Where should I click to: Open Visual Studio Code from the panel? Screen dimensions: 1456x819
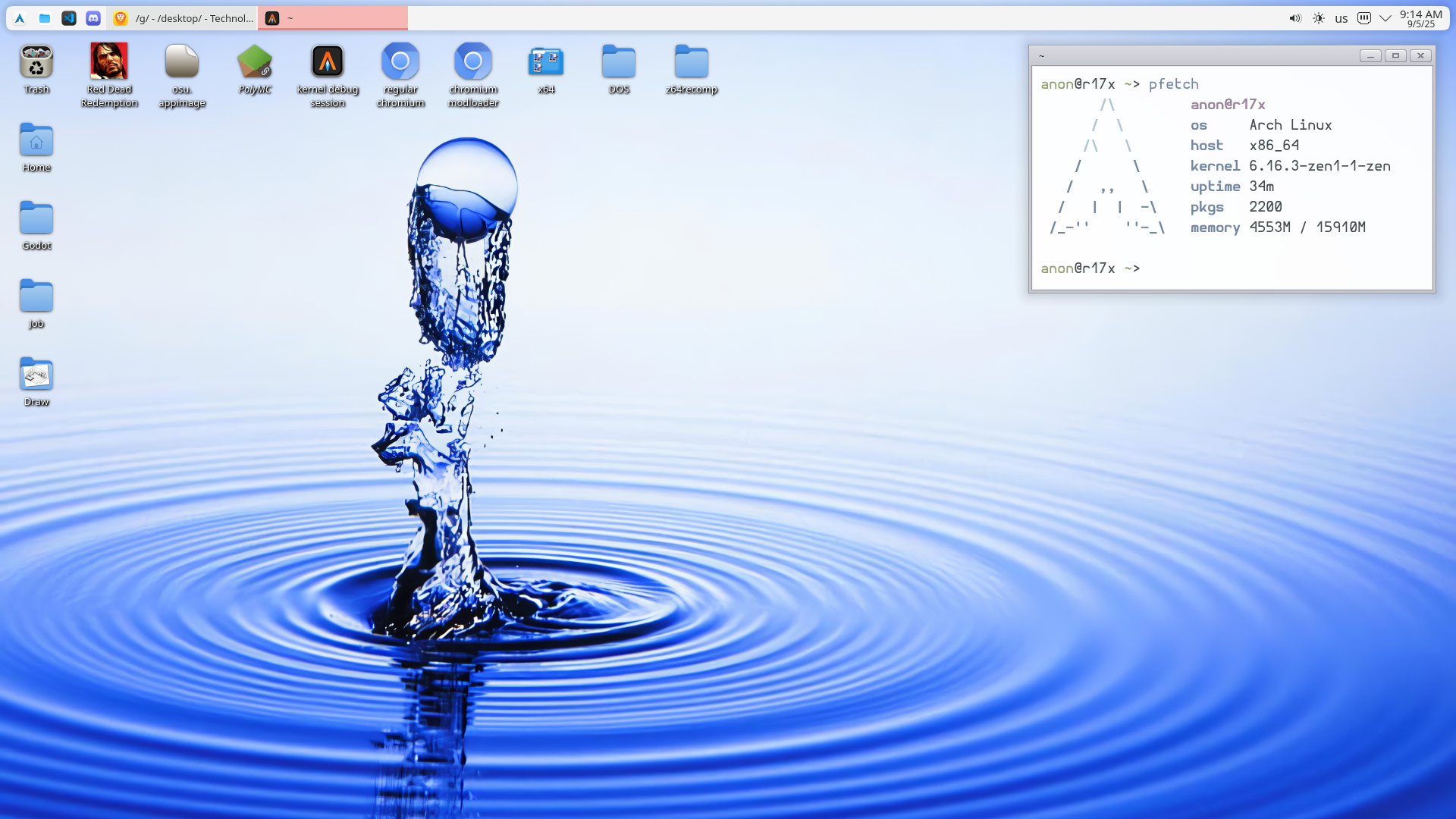69,18
